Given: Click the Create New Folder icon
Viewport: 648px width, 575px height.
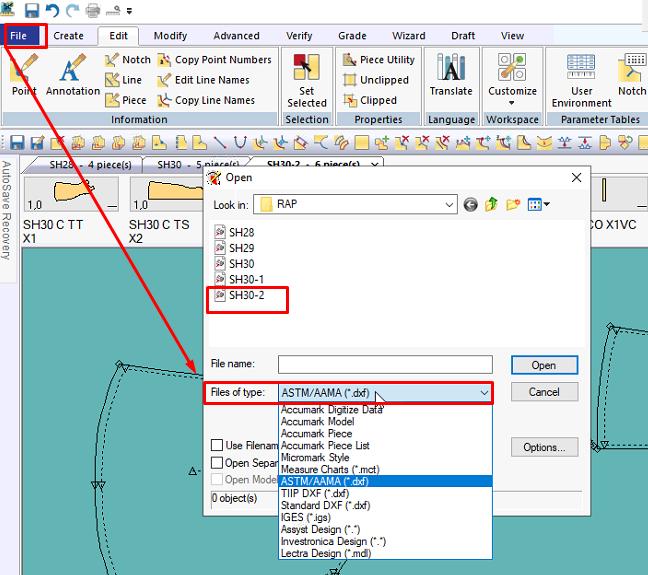Looking at the screenshot, I should [512, 204].
